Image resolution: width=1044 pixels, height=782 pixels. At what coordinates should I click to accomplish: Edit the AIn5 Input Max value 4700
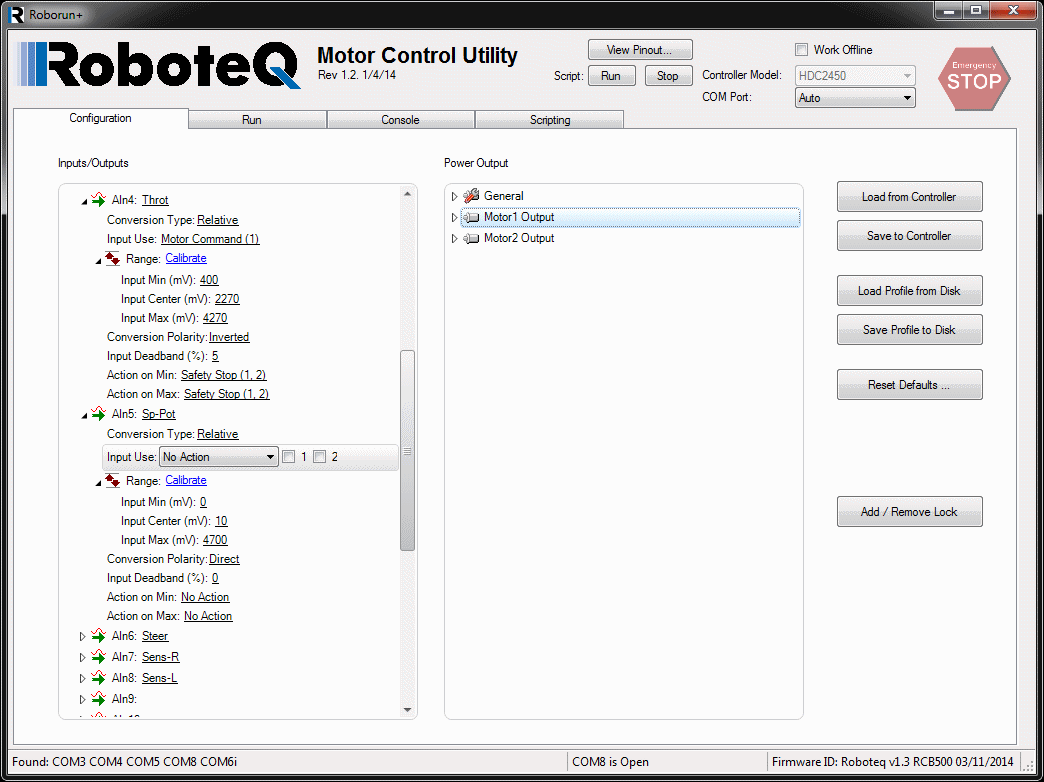click(215, 540)
